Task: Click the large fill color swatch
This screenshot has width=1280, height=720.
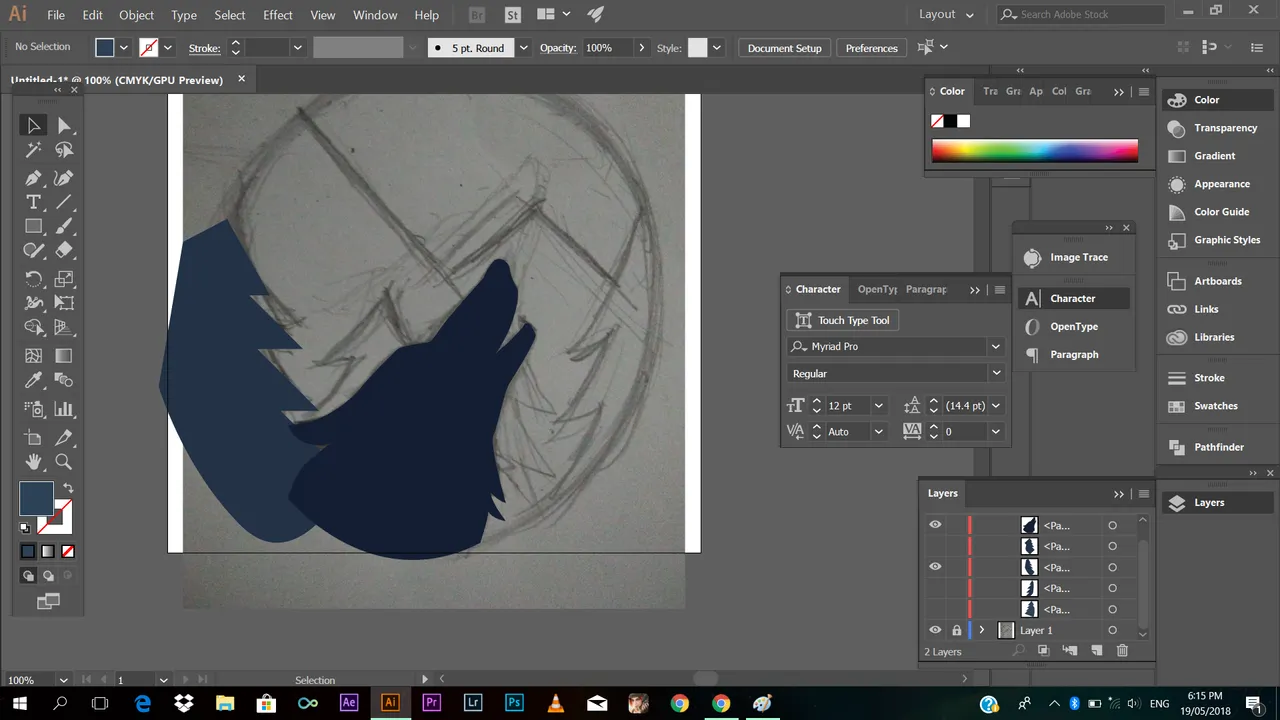Action: [36, 498]
